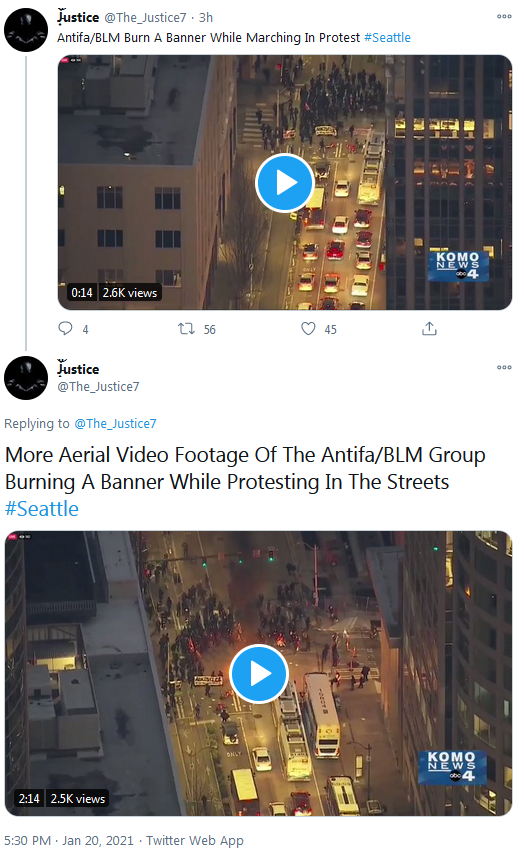This screenshot has height=852, width=524.
Task: Open the @The_Justice7 replying-to mention
Action: point(115,423)
